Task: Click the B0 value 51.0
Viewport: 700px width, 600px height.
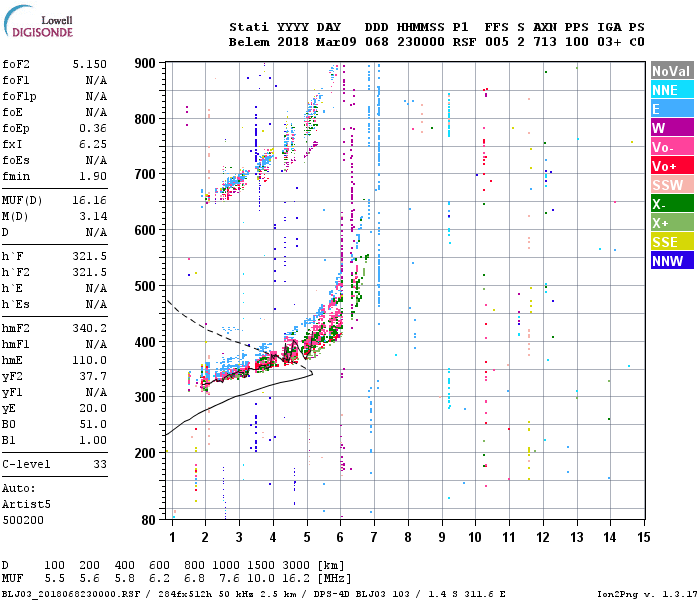Action: coord(93,425)
